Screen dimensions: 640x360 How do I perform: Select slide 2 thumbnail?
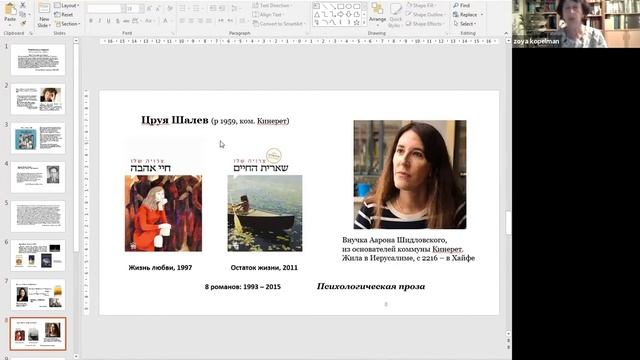[x=38, y=99]
